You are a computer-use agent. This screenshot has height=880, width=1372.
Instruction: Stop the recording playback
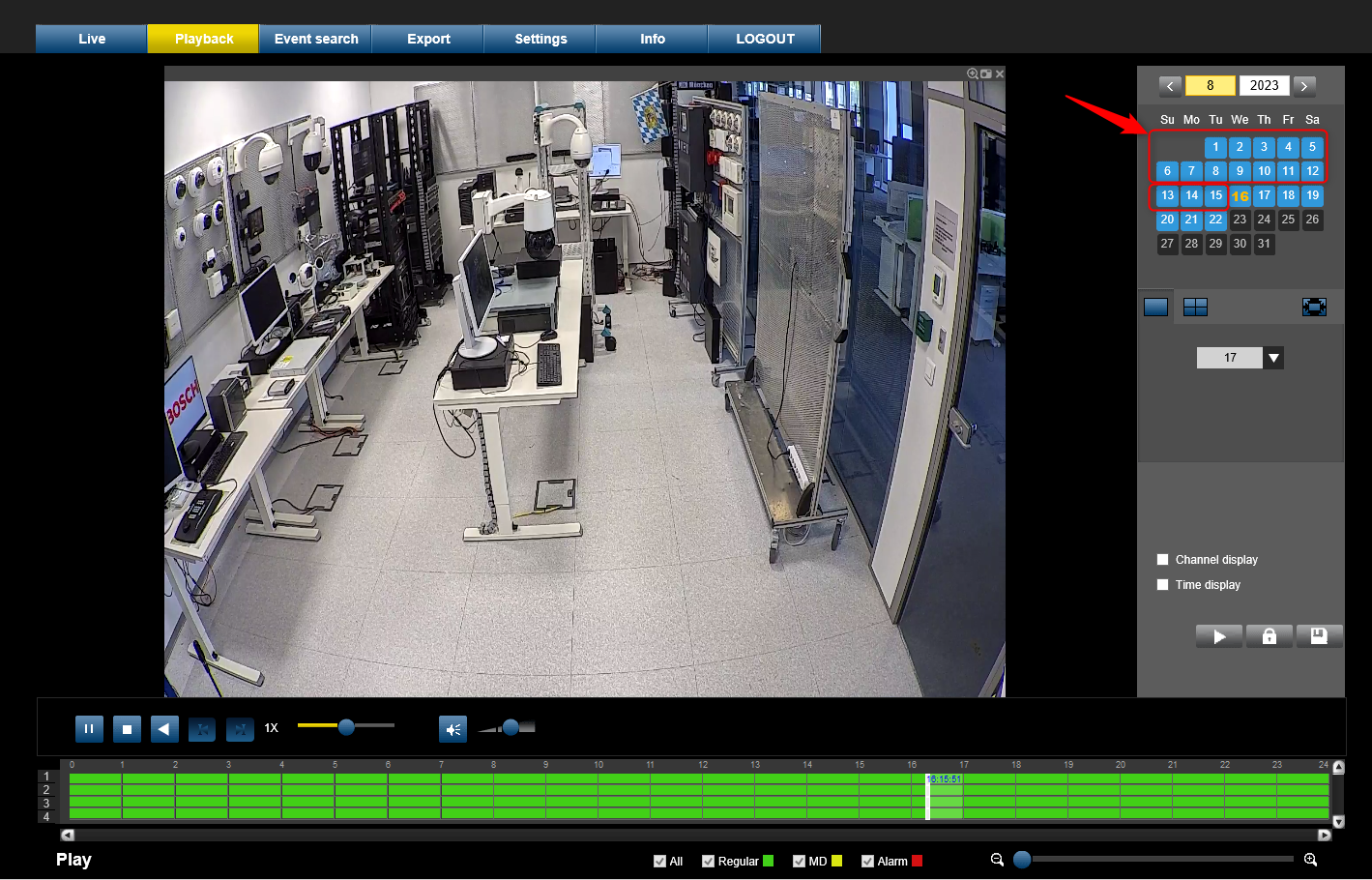[x=127, y=729]
